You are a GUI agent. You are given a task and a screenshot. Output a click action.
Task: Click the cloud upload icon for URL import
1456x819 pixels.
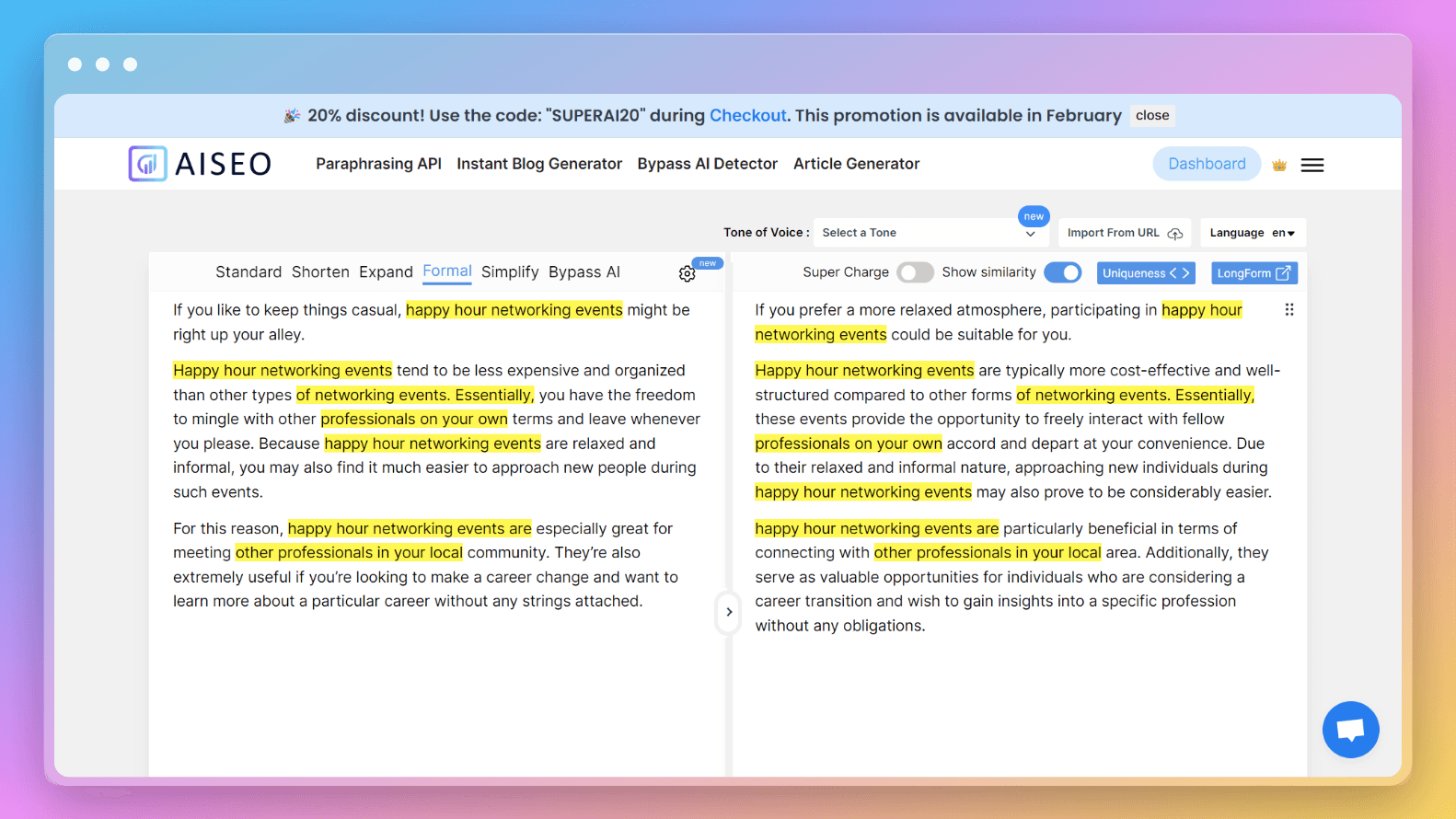(x=1175, y=234)
